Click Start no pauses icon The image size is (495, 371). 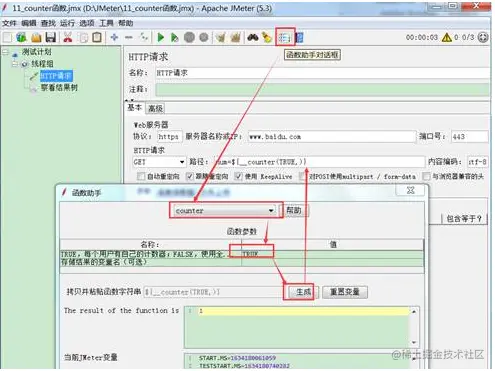coord(175,37)
